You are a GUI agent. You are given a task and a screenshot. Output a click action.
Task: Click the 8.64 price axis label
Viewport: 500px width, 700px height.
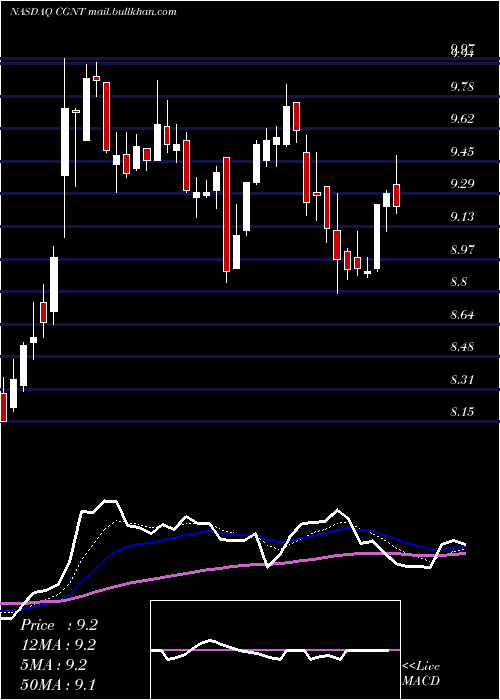(x=462, y=314)
